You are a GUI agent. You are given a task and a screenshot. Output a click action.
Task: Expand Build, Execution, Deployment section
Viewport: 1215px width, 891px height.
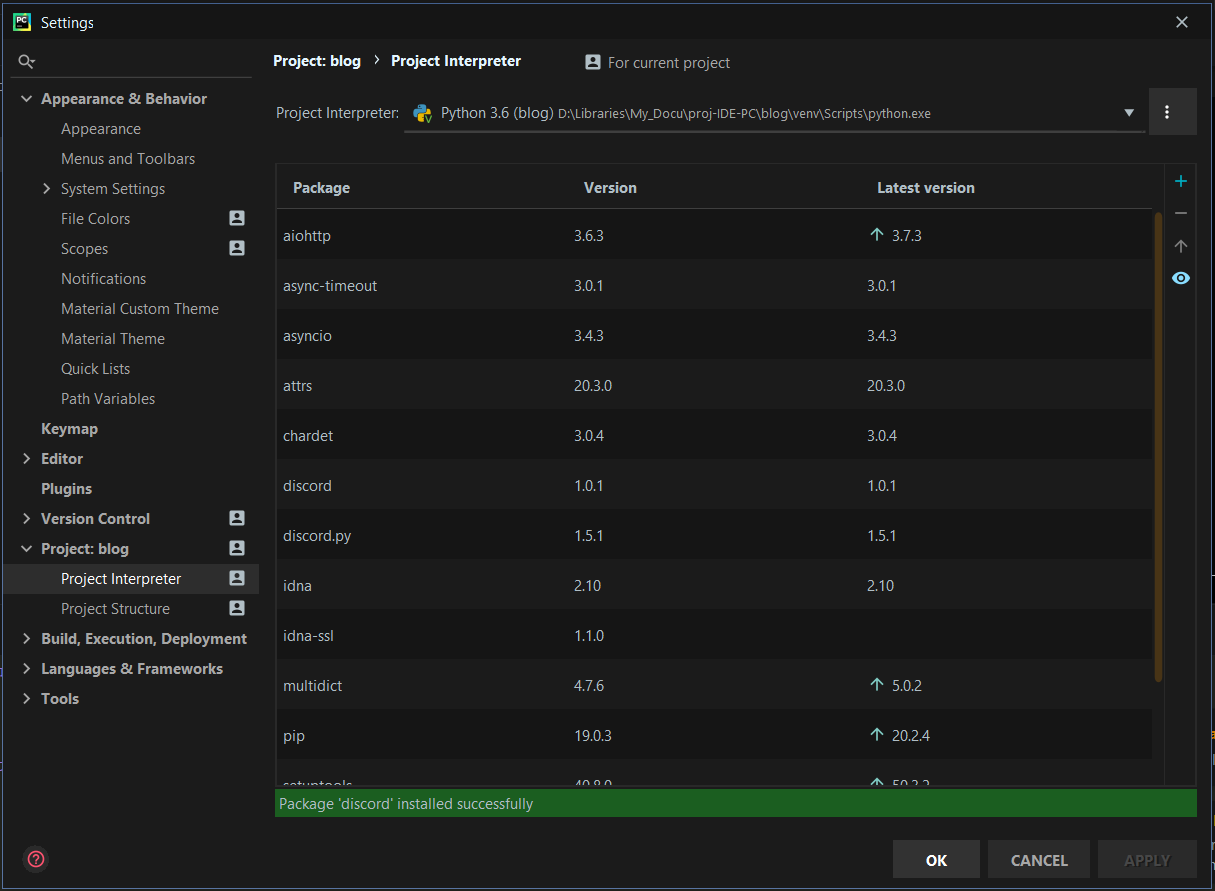[26, 638]
